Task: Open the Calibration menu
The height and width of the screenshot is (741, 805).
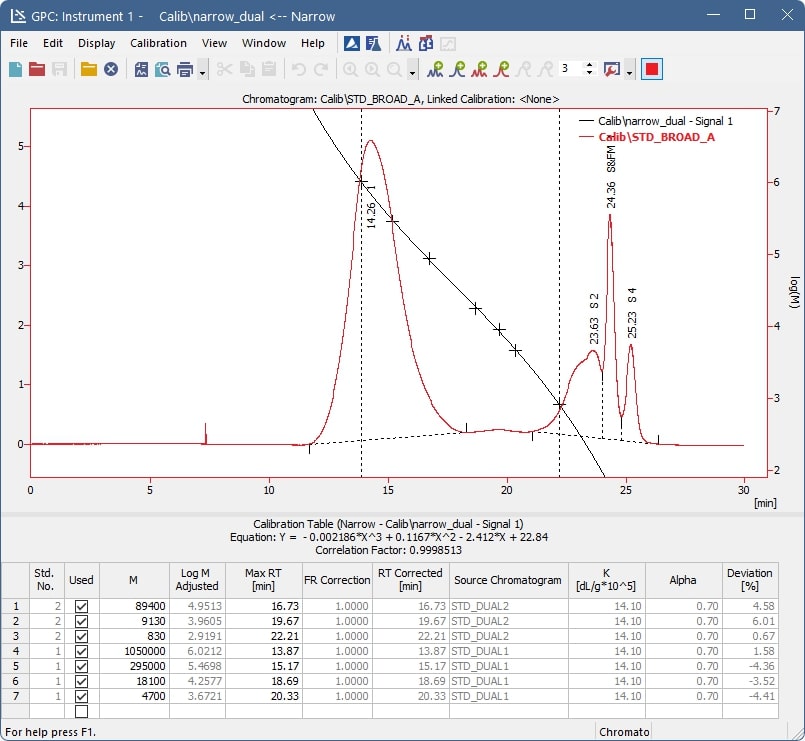Action: click(158, 43)
